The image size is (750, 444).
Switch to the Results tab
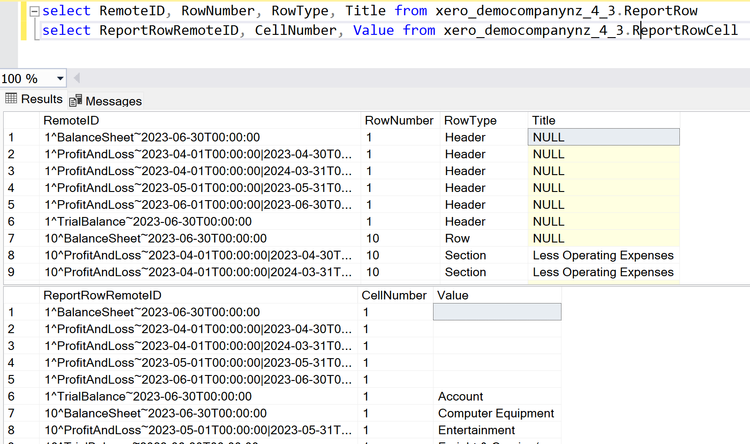coord(34,99)
